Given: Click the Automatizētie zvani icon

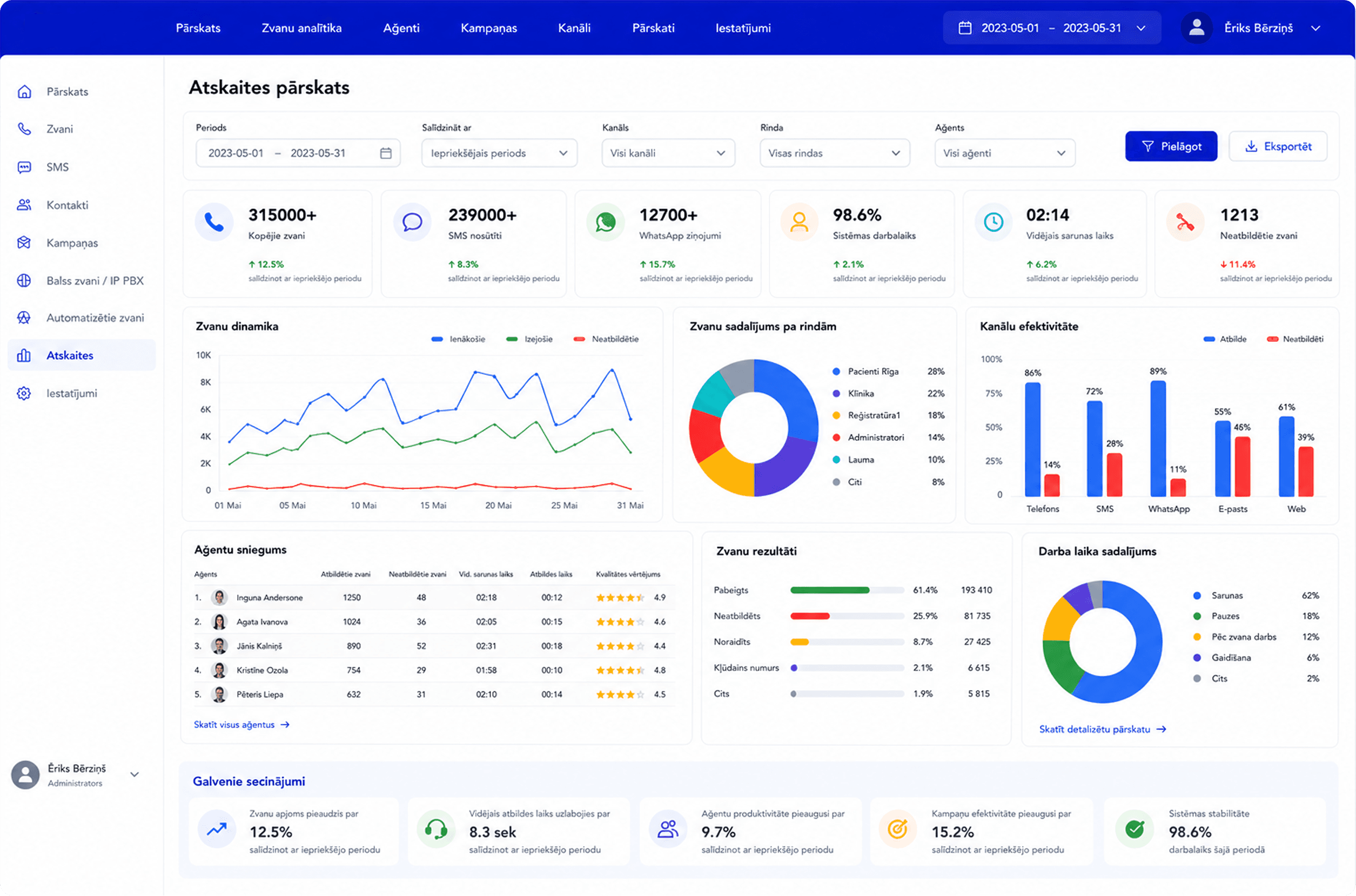Looking at the screenshot, I should click(24, 318).
